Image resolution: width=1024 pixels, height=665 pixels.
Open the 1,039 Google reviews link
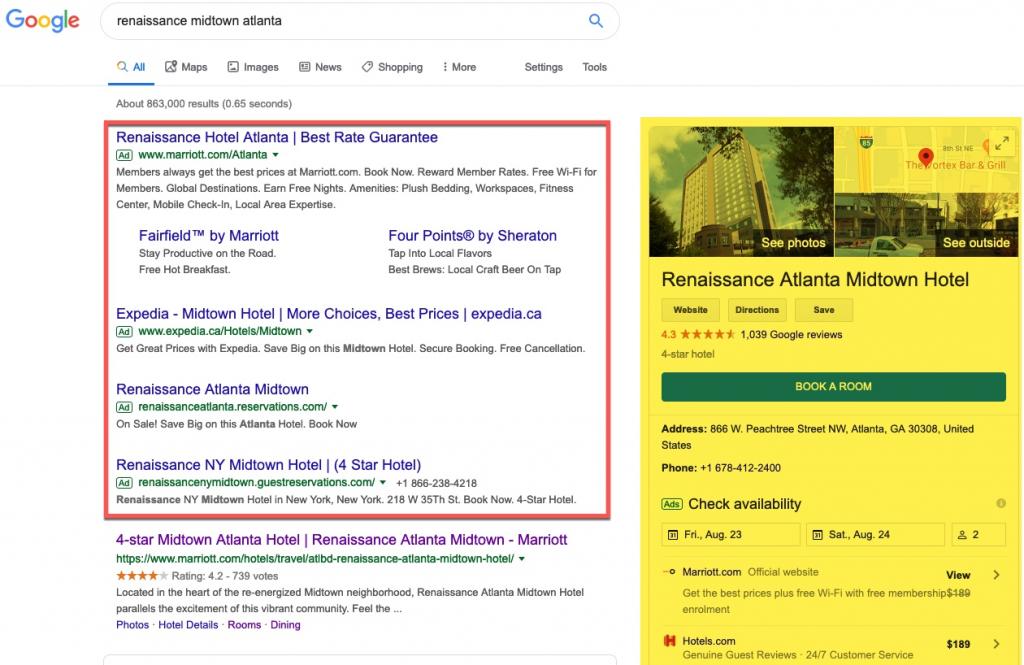click(x=791, y=334)
